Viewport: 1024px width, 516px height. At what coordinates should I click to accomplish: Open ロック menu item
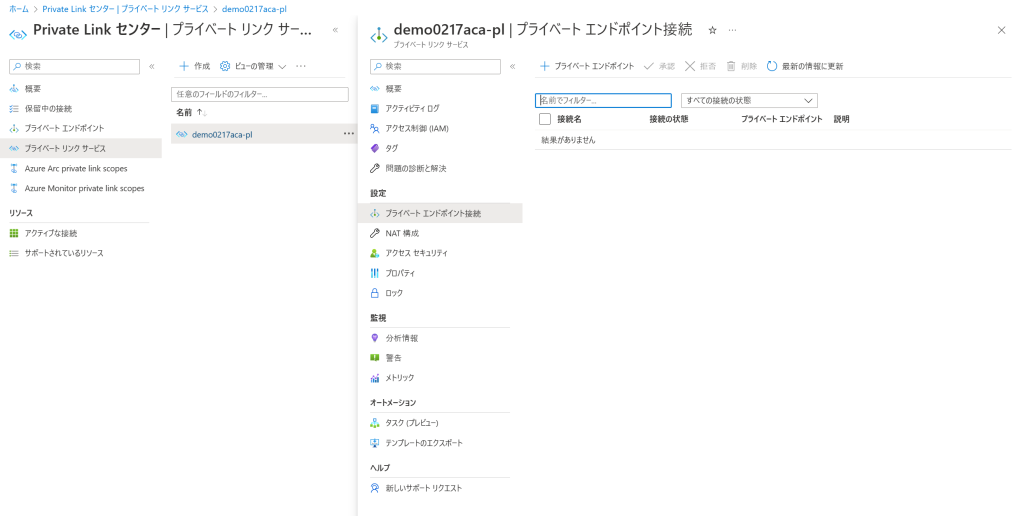[394, 293]
